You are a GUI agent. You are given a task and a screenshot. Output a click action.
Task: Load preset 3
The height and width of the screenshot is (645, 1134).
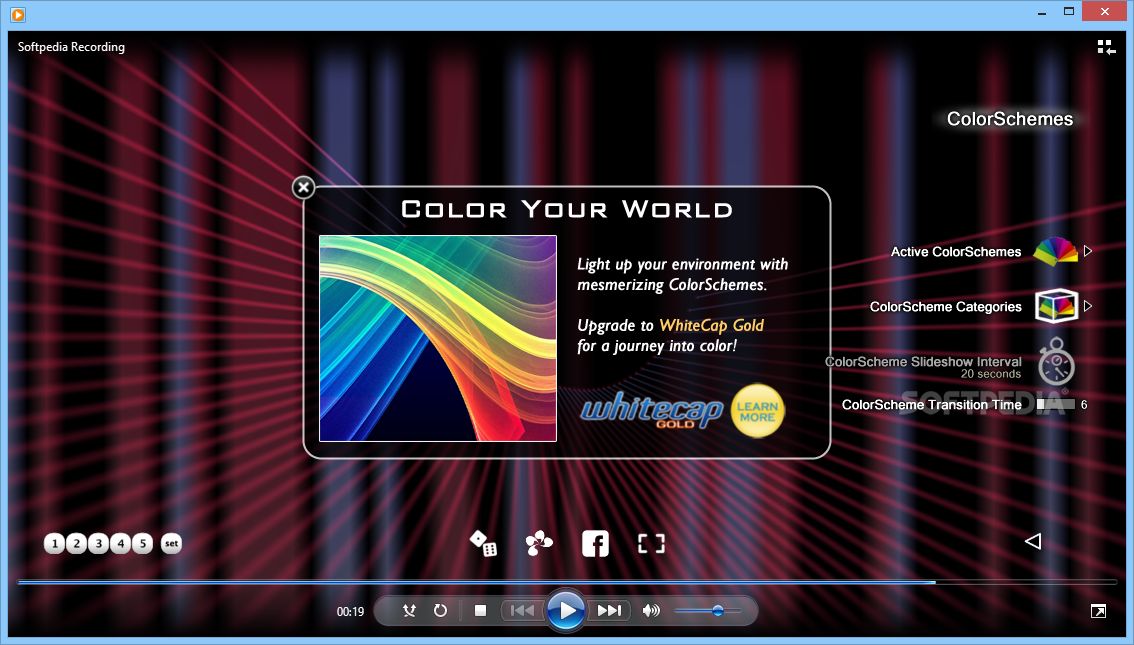(x=99, y=543)
